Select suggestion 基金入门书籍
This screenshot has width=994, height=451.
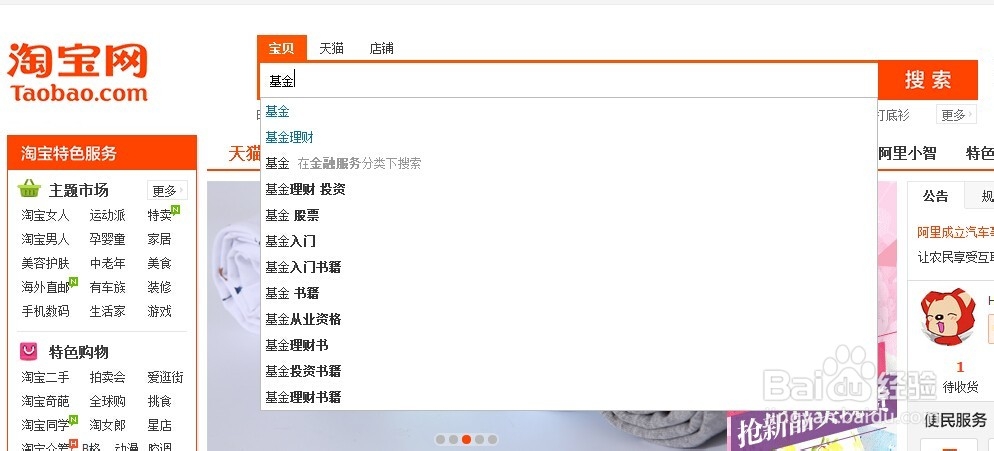point(569,267)
